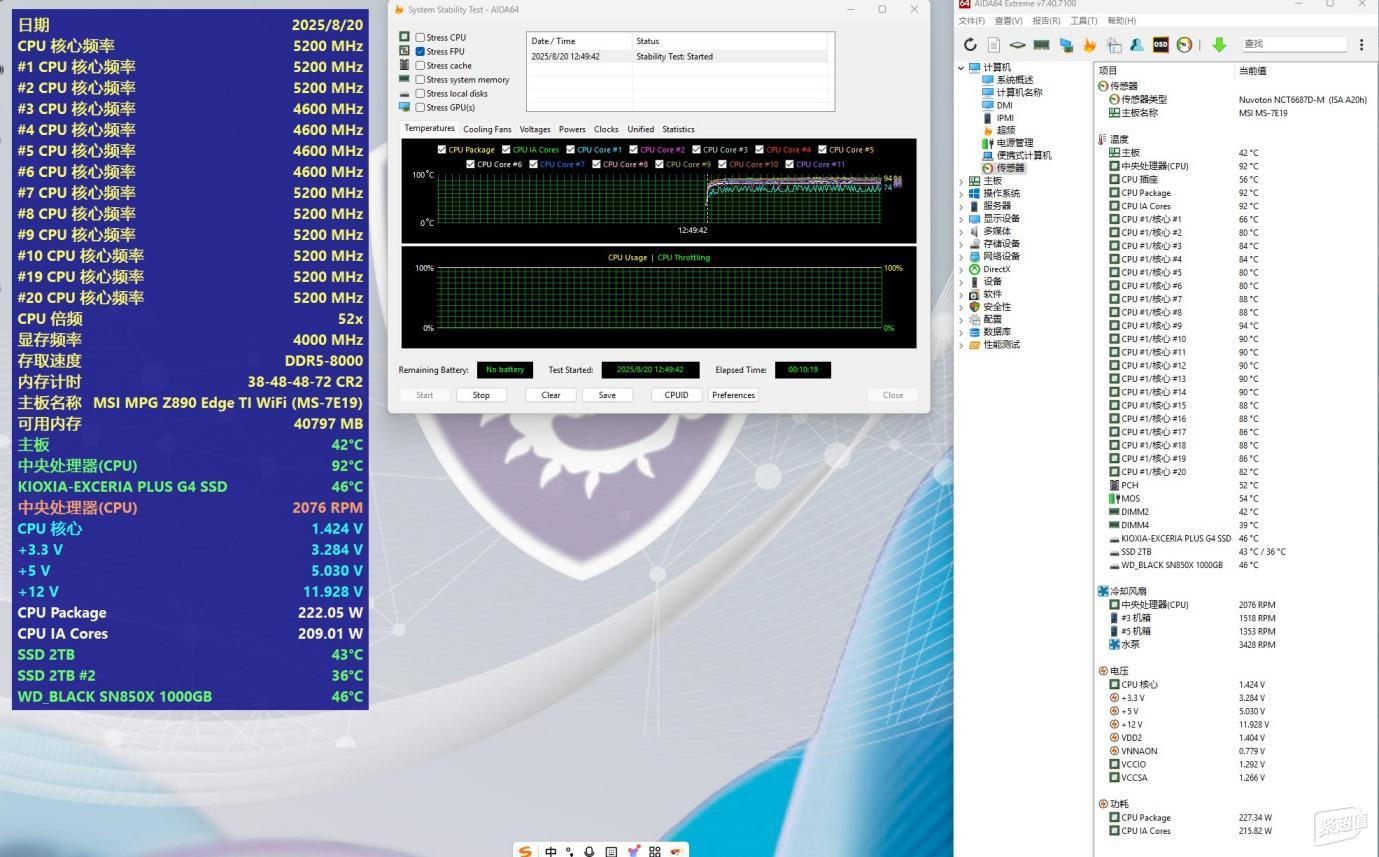The width and height of the screenshot is (1379, 857).
Task: Expand the 主板 tree node
Action: point(962,181)
